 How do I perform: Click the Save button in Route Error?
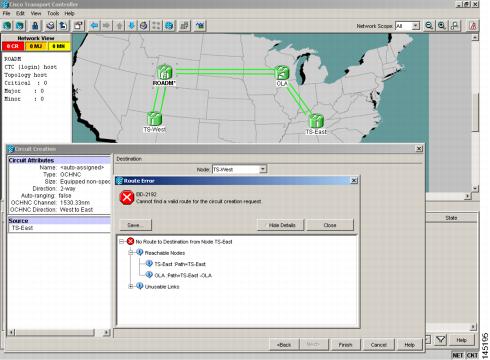point(135,225)
